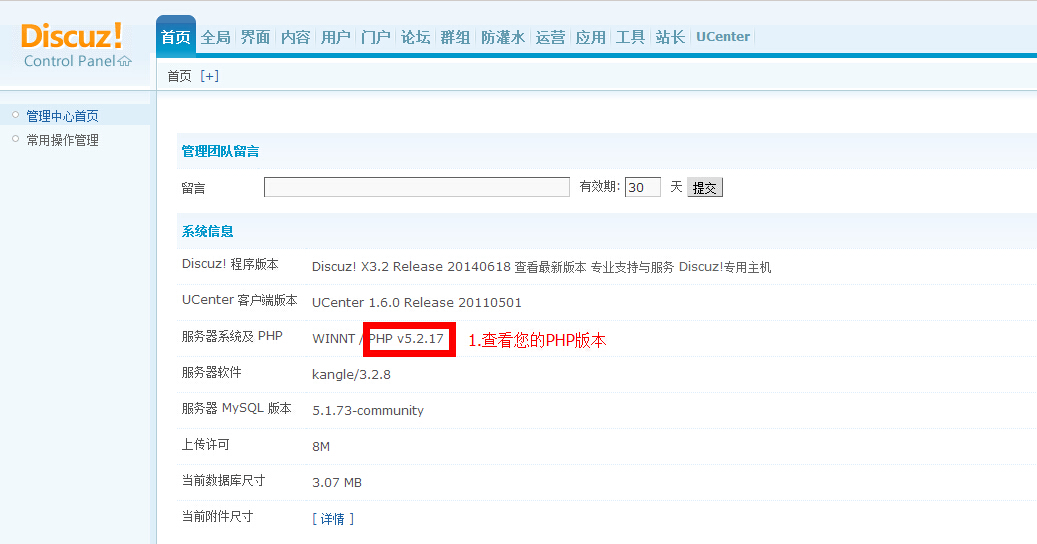Click UCenter 1.6.0 Release 20110501 value
Viewport: 1037px width, 544px height.
pyautogui.click(x=417, y=303)
